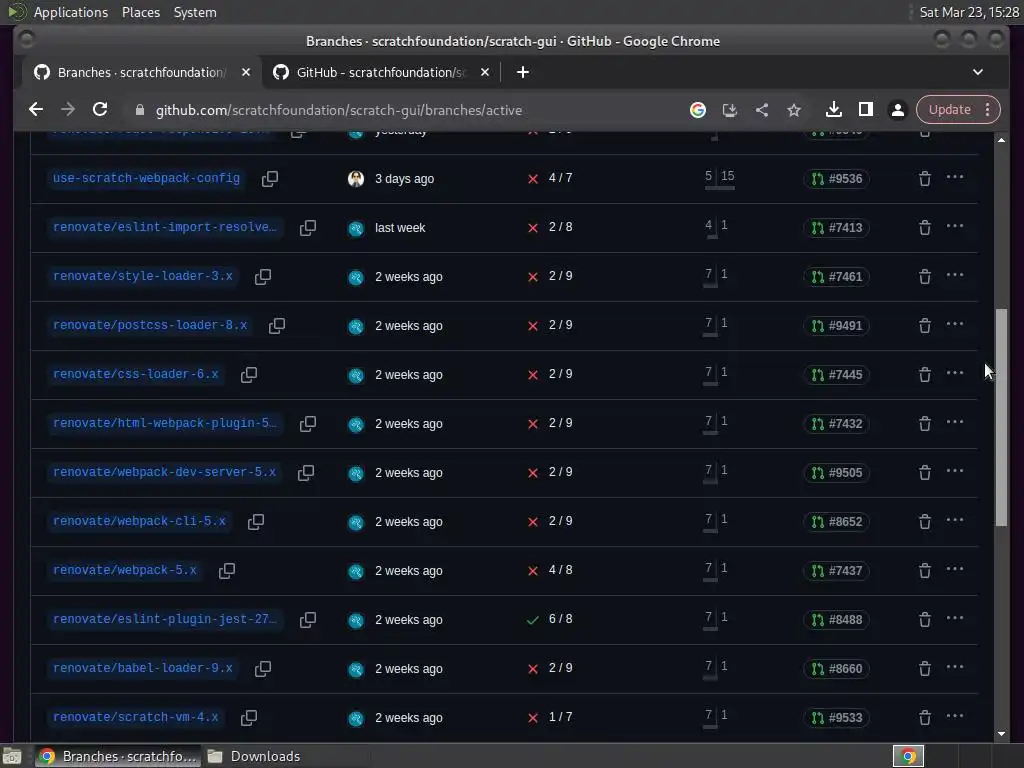
Task: Share this page
Action: click(x=761, y=110)
